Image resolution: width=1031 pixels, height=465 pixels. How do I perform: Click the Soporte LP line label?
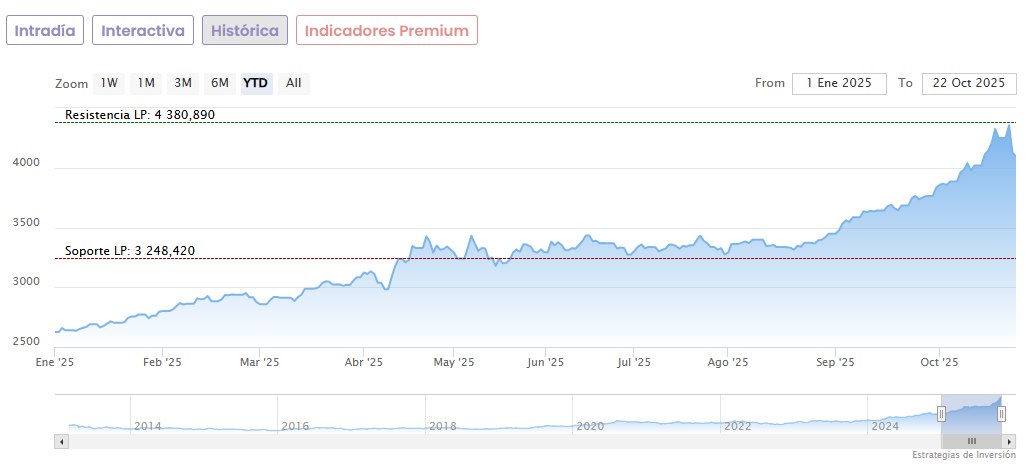130,251
